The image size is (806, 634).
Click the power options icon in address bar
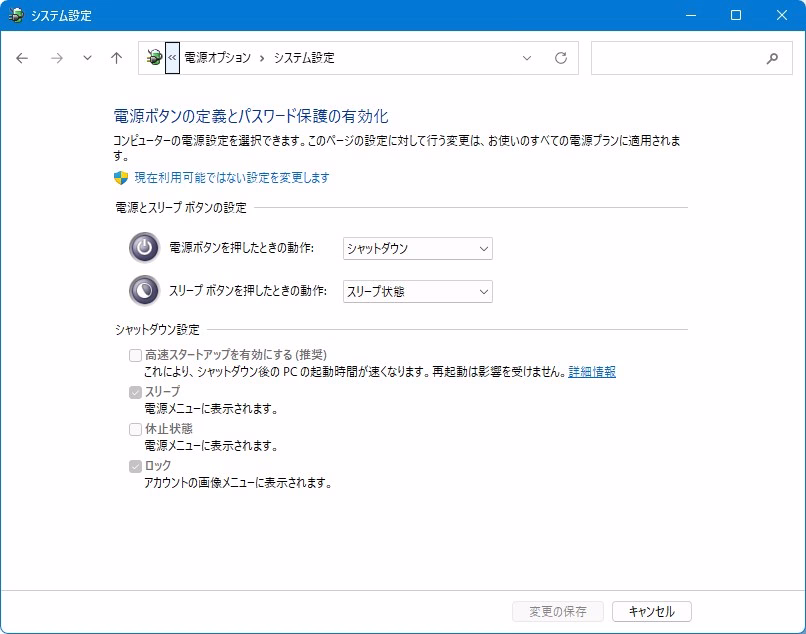pyautogui.click(x=153, y=58)
